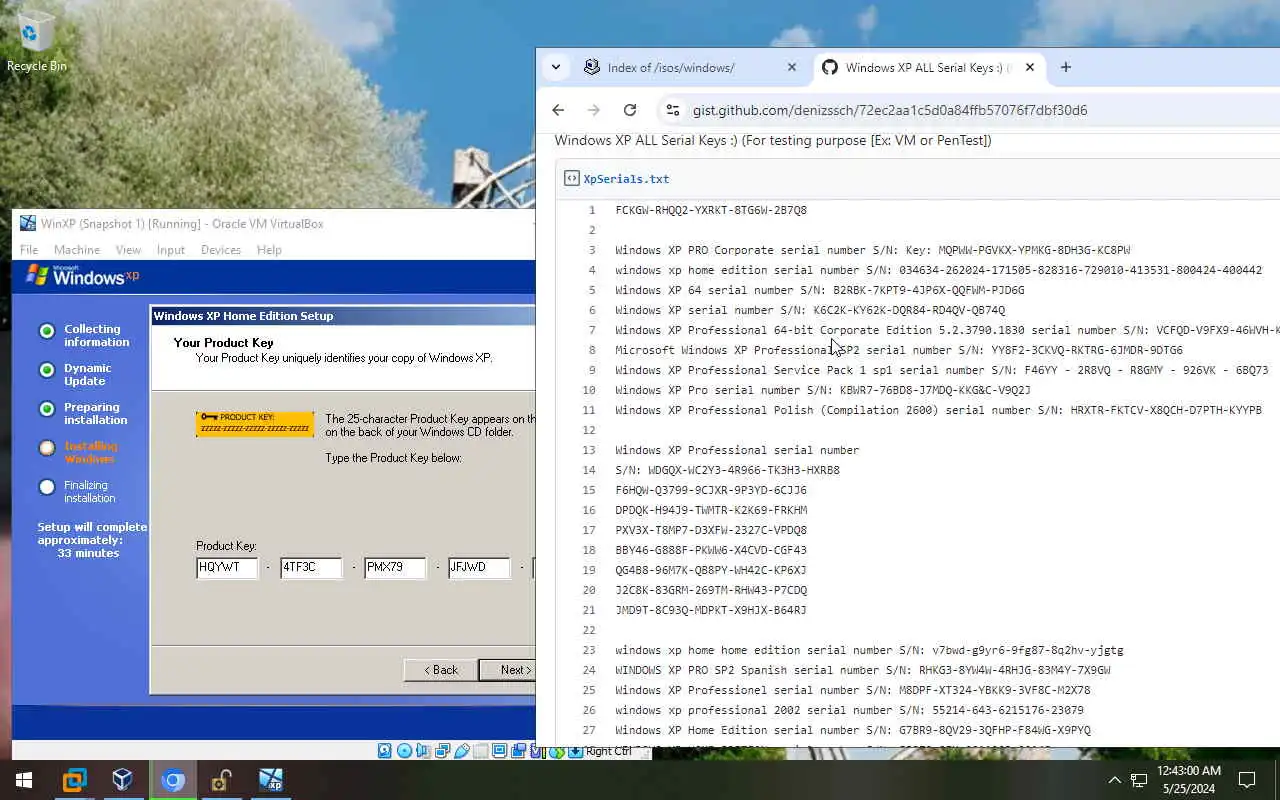Click the Next button in XP Setup
Viewport: 1280px width, 800px height.
tap(508, 670)
